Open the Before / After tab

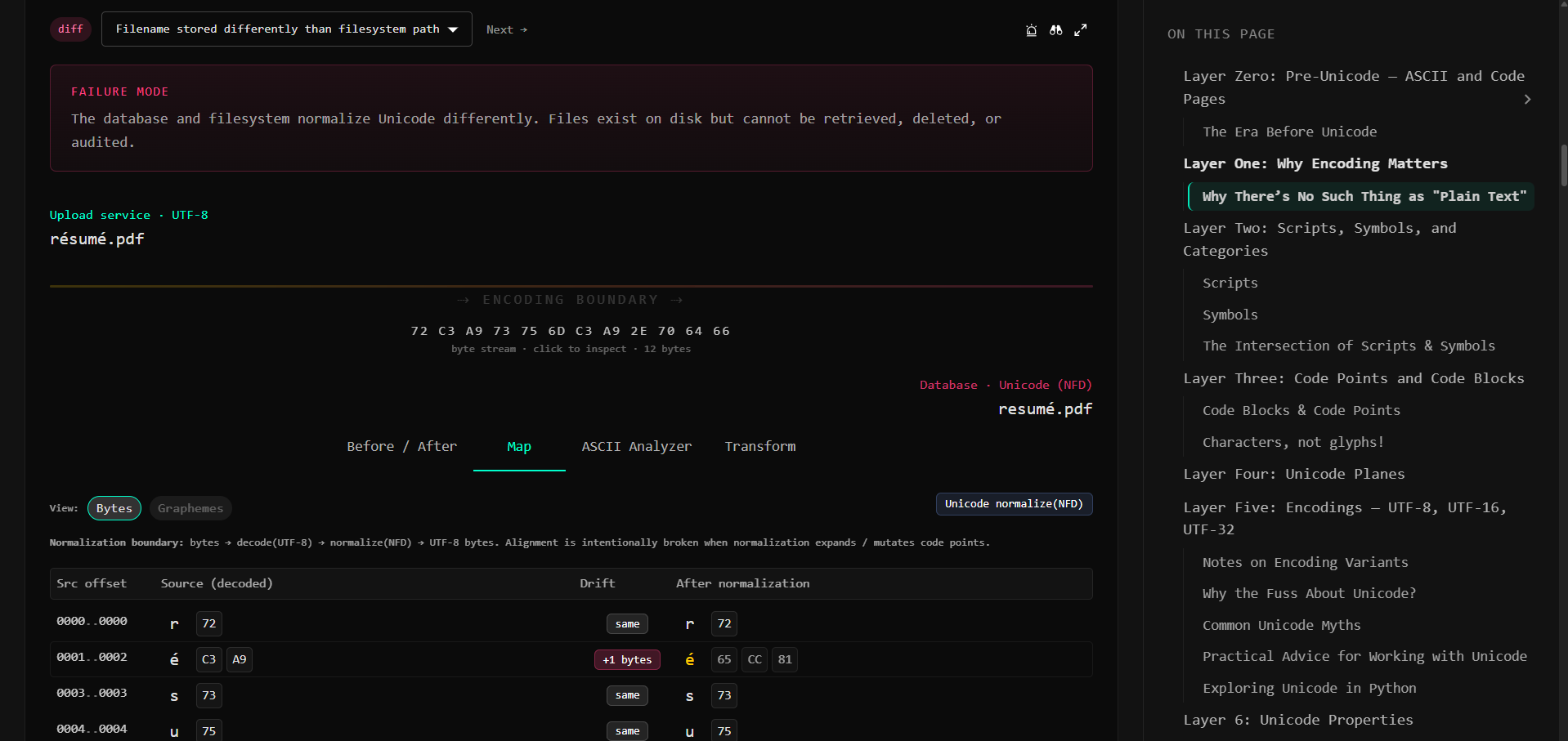[x=401, y=446]
